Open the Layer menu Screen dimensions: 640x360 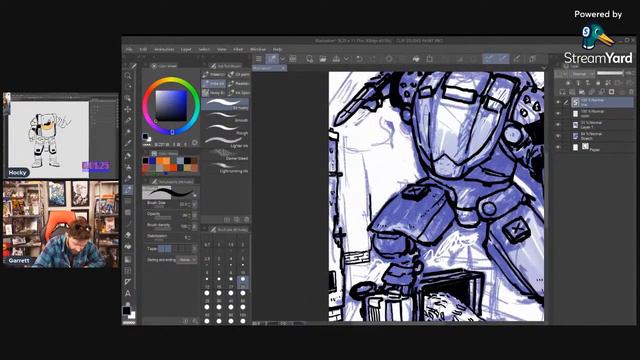(x=186, y=49)
